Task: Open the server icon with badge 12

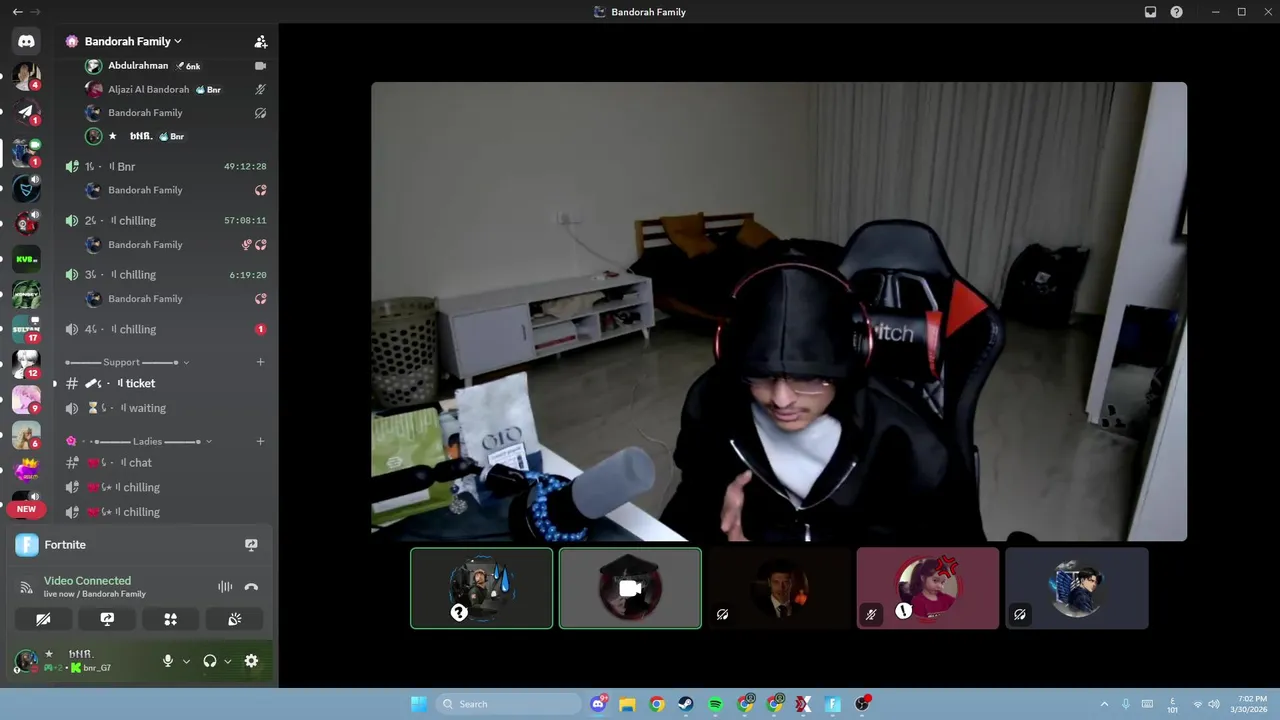Action: point(26,364)
